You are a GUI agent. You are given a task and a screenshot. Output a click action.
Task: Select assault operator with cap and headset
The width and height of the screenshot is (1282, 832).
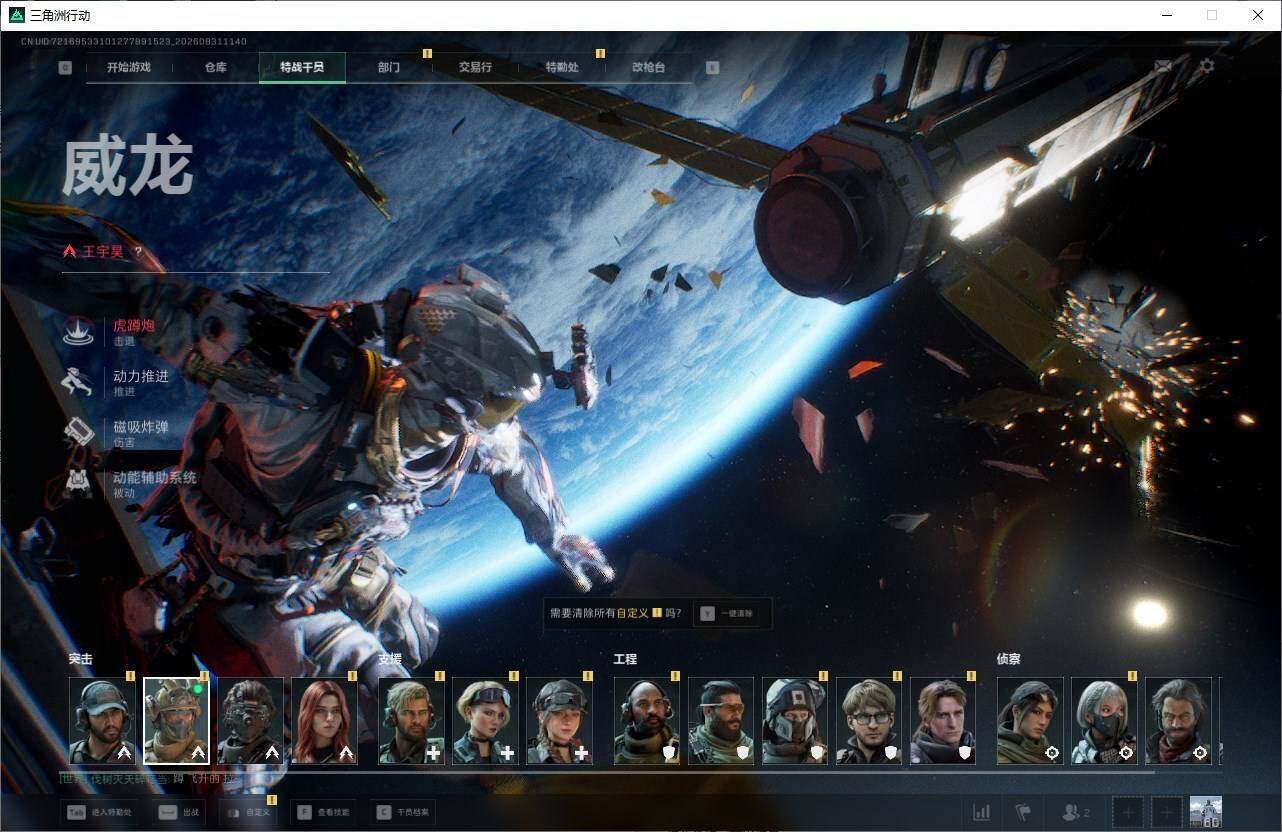click(102, 721)
